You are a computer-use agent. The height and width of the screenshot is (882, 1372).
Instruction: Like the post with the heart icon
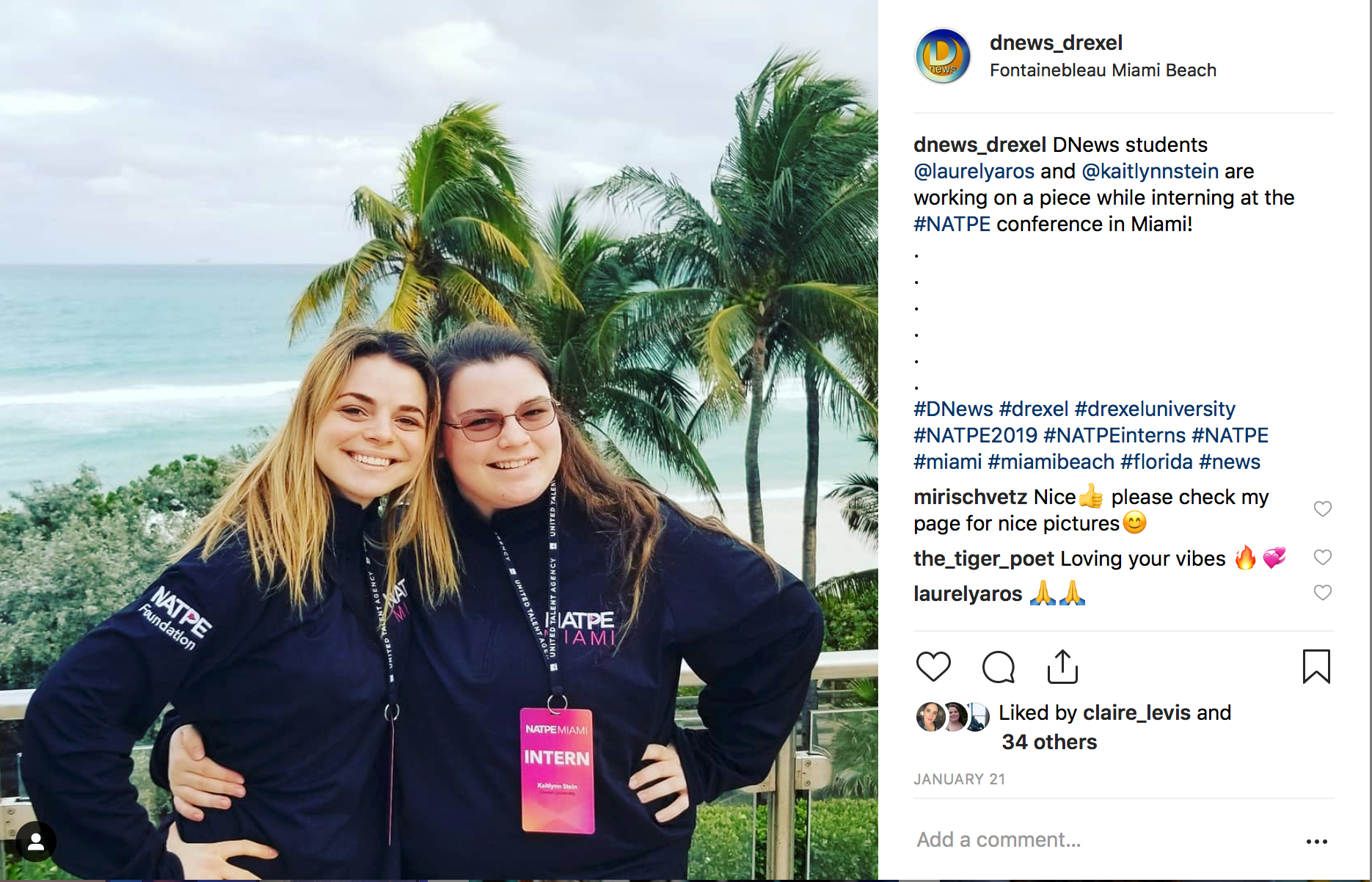click(x=933, y=667)
